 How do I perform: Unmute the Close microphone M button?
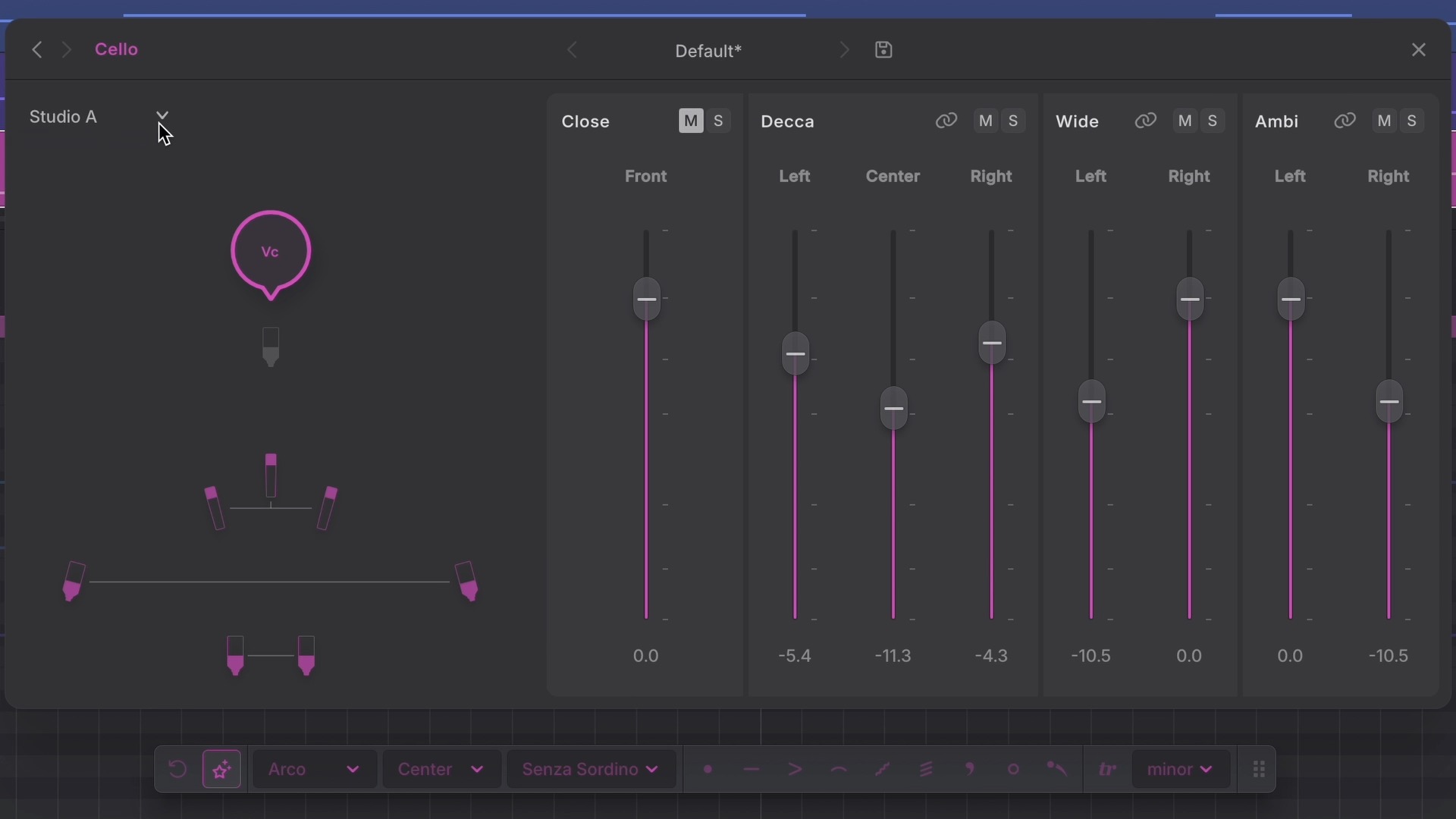click(691, 121)
